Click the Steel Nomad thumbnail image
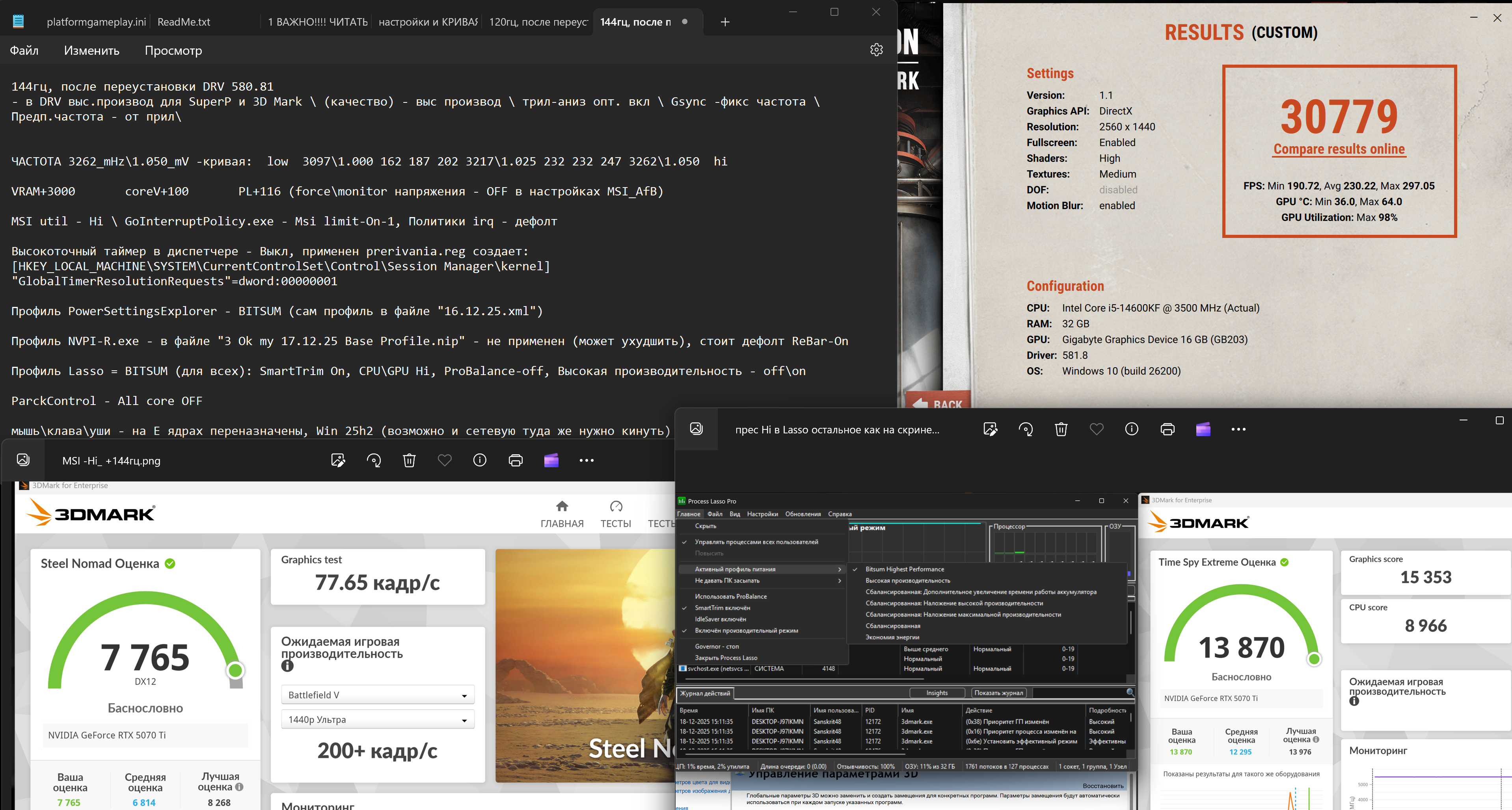The image size is (1512, 810). (585, 665)
